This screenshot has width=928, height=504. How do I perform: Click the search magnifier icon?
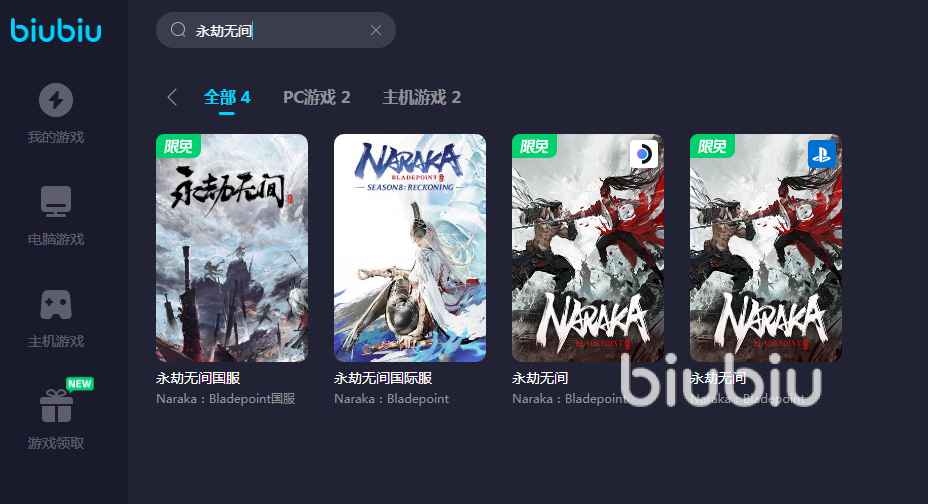point(178,30)
